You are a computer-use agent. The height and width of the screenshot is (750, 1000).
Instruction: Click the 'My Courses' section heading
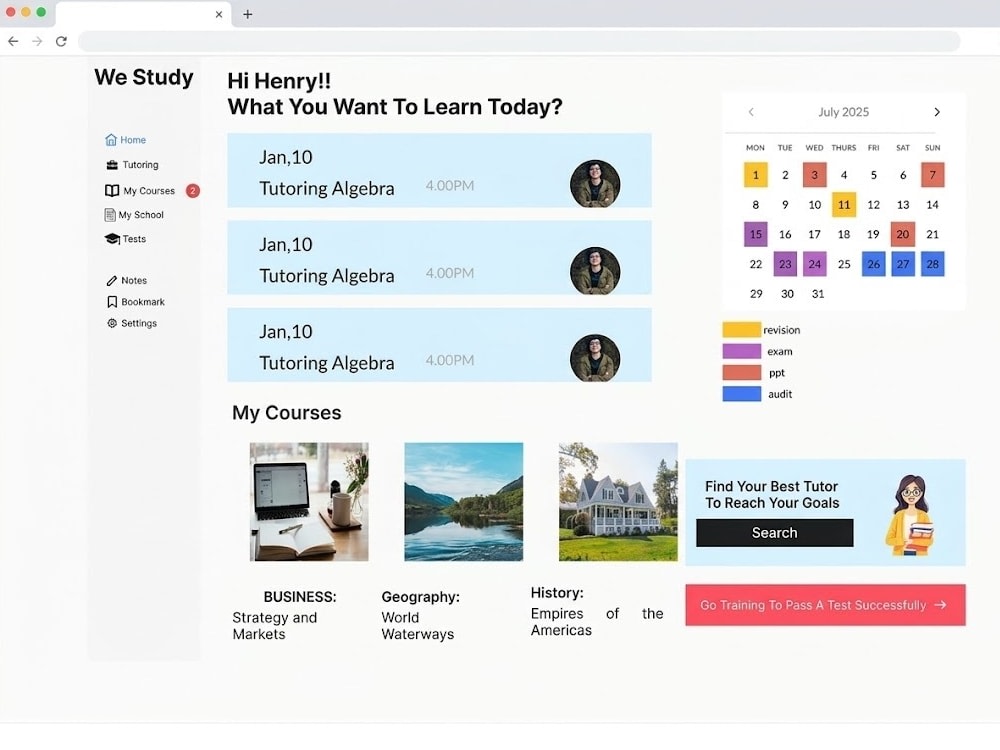[287, 413]
